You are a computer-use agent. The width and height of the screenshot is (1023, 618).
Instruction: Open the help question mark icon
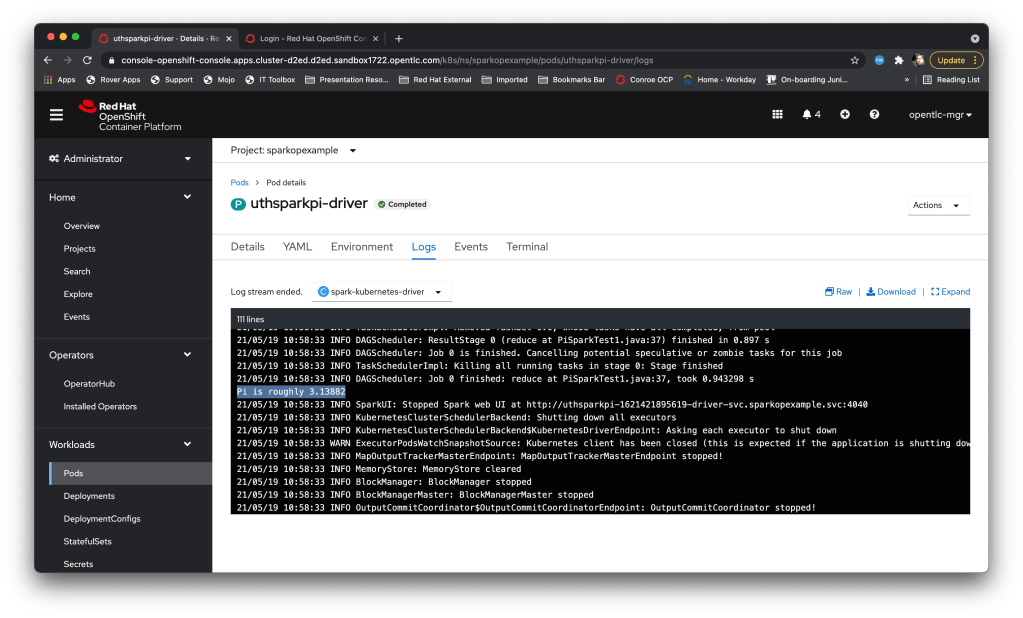click(874, 114)
